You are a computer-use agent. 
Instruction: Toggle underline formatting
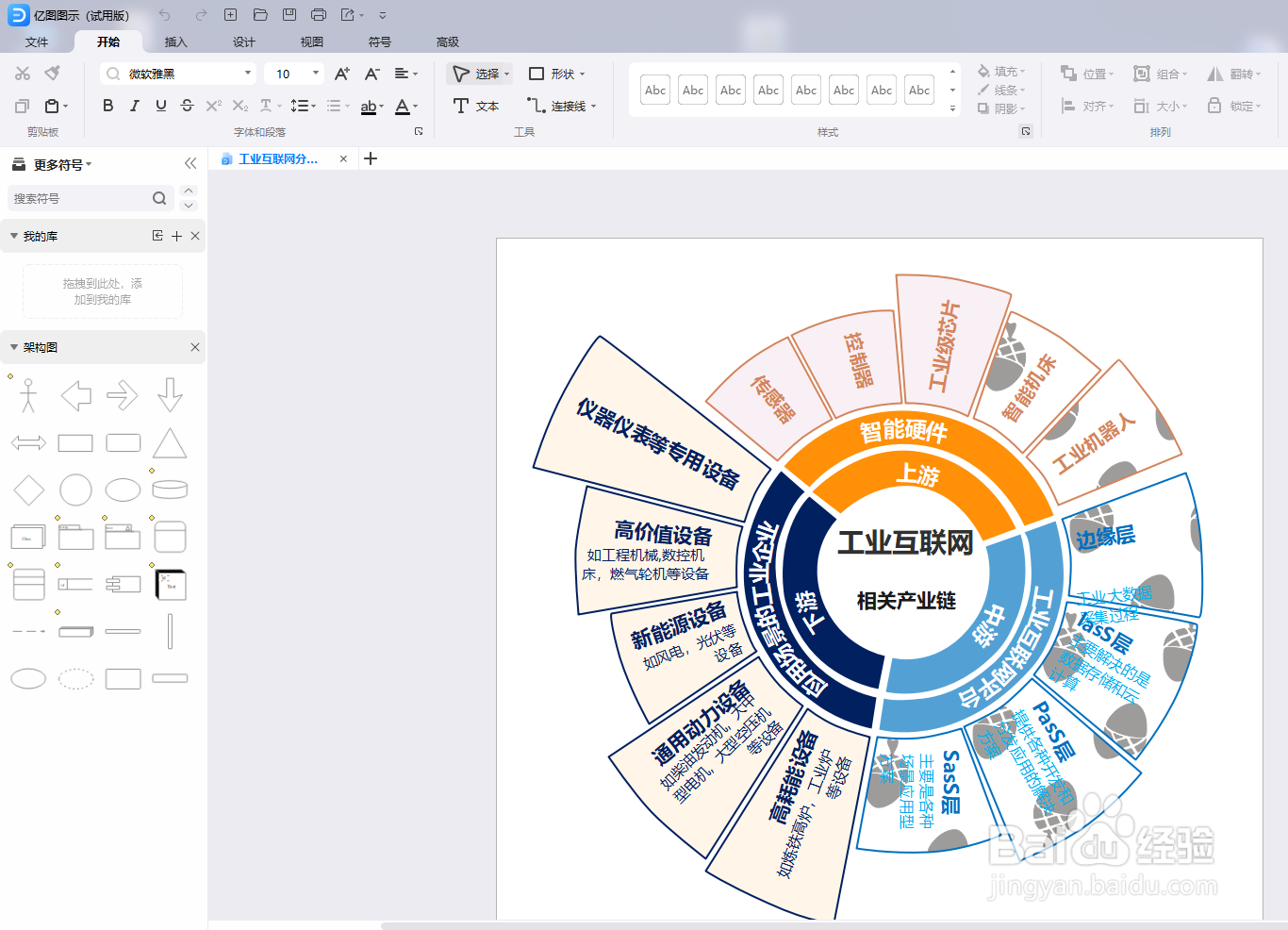point(161,106)
